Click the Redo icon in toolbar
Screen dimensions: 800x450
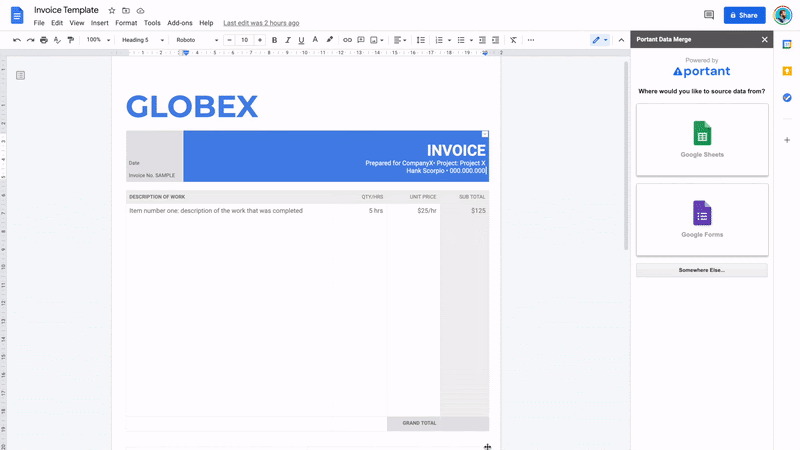tap(31, 40)
